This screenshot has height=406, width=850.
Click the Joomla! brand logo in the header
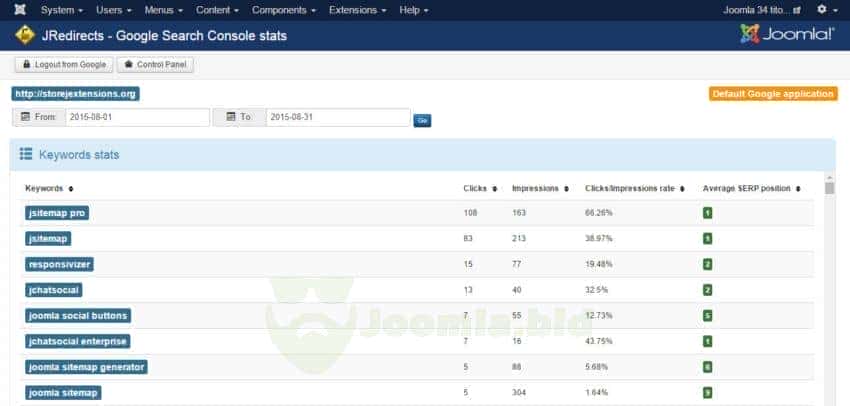[x=788, y=34]
